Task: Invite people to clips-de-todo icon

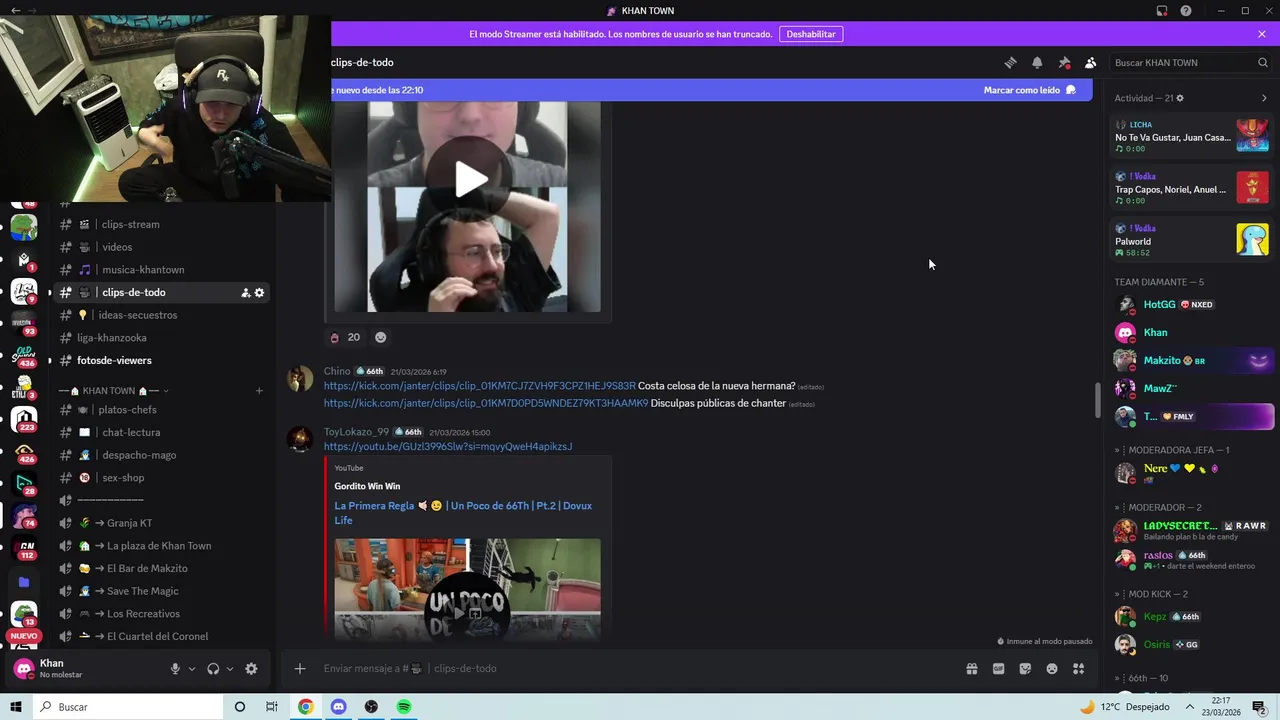Action: click(245, 292)
